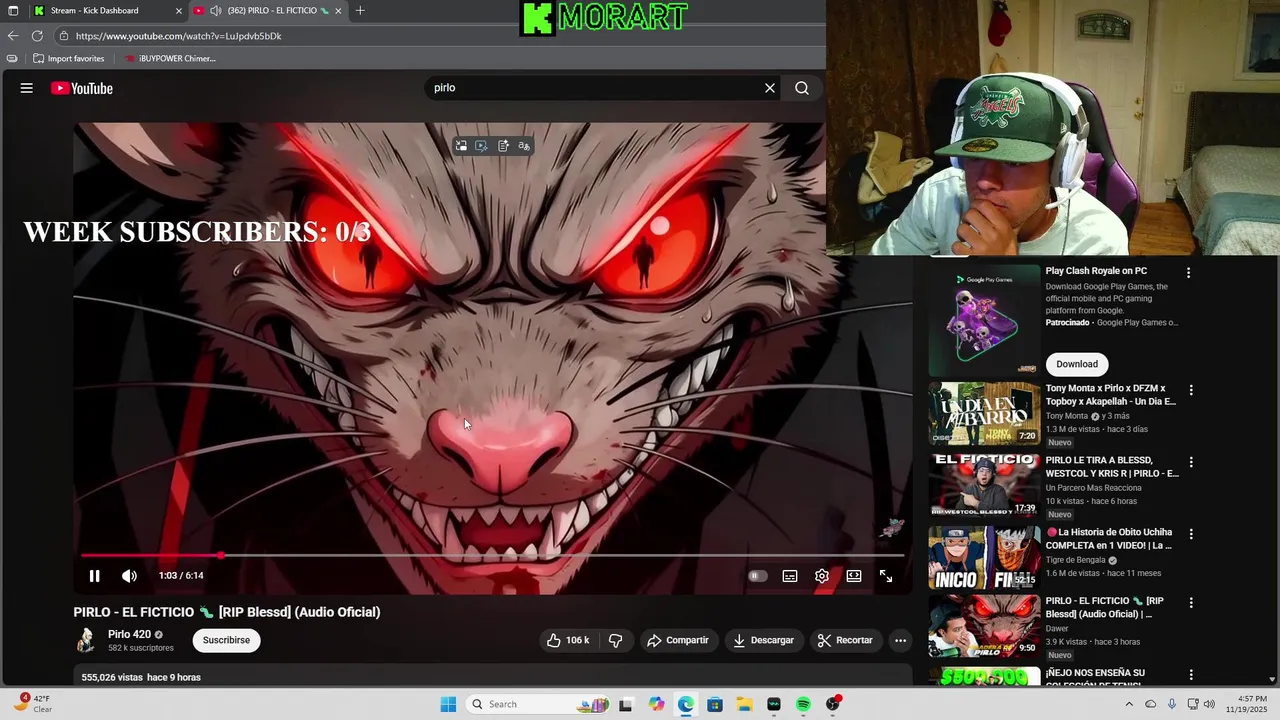Click the Edge video summary notes icon
The width and height of the screenshot is (1280, 720).
click(503, 146)
